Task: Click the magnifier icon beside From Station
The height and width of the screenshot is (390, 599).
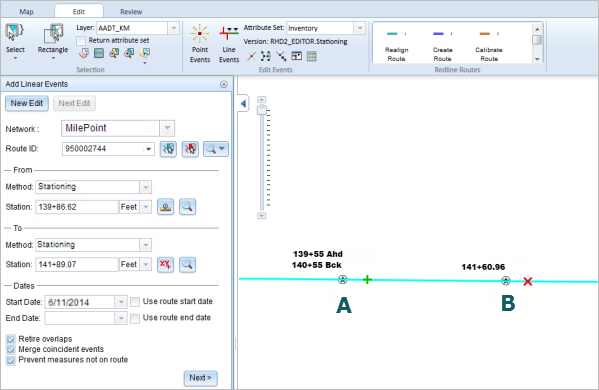Action: pyautogui.click(x=187, y=207)
